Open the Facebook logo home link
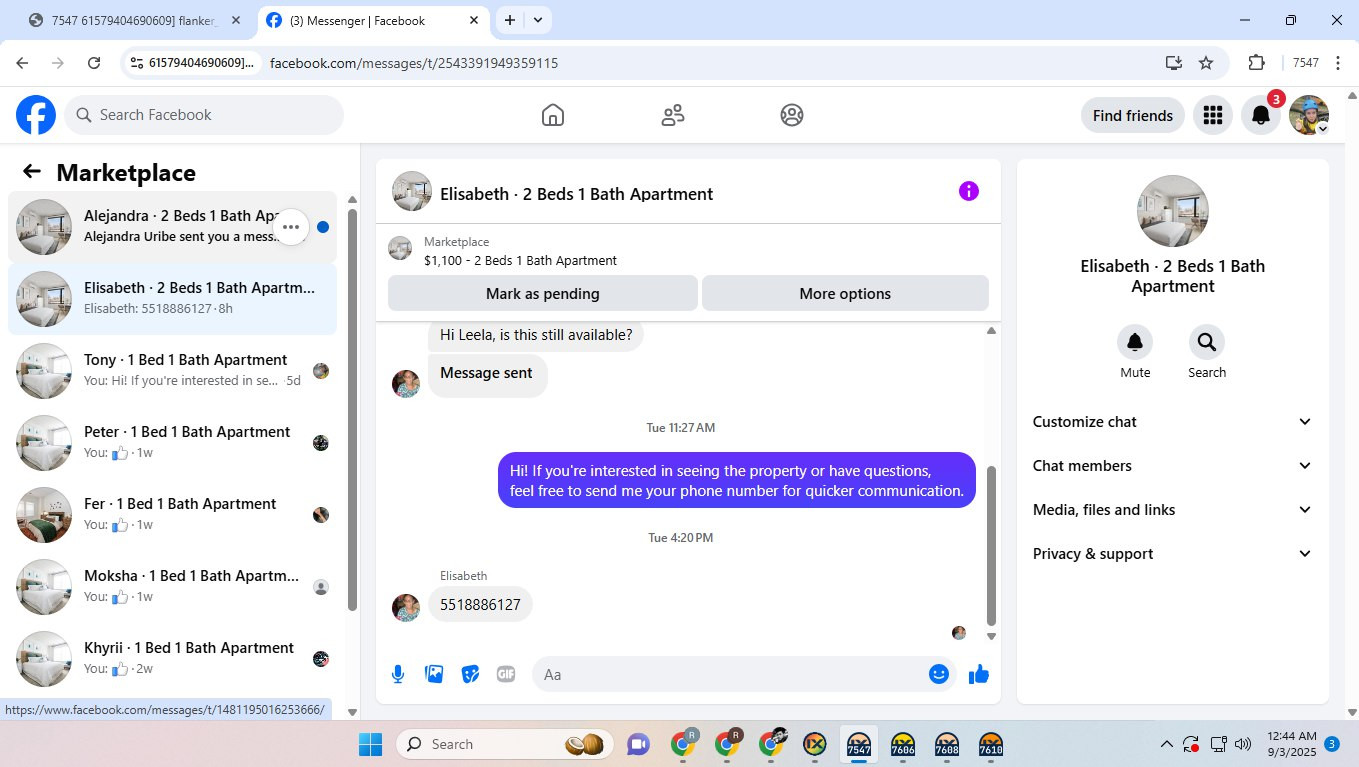1359x767 pixels. click(x=36, y=115)
